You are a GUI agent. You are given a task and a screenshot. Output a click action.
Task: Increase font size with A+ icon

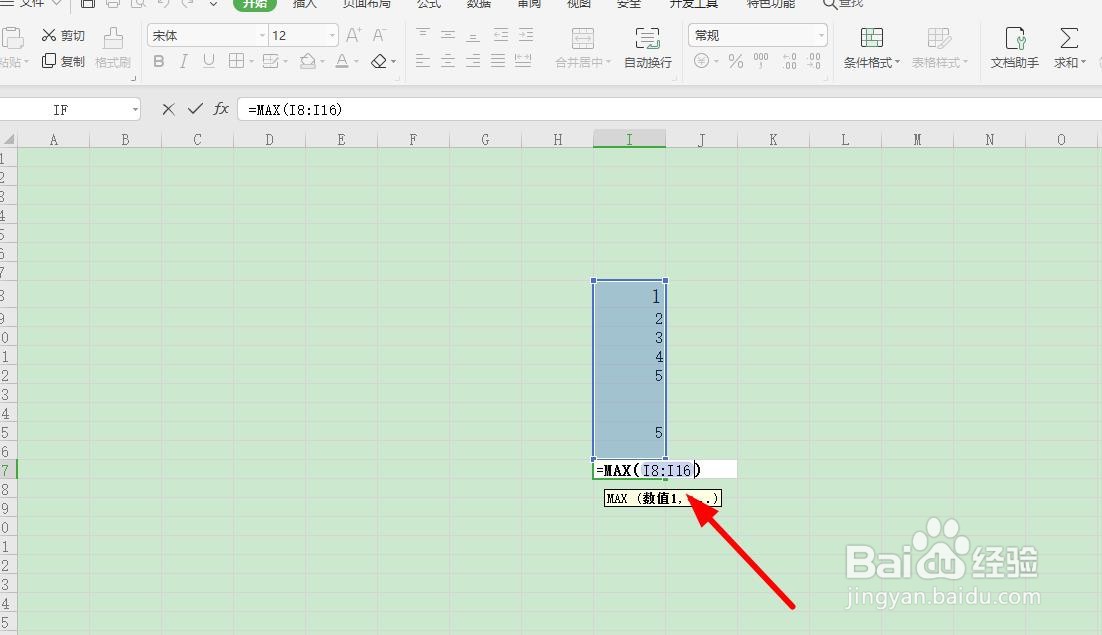click(x=354, y=35)
